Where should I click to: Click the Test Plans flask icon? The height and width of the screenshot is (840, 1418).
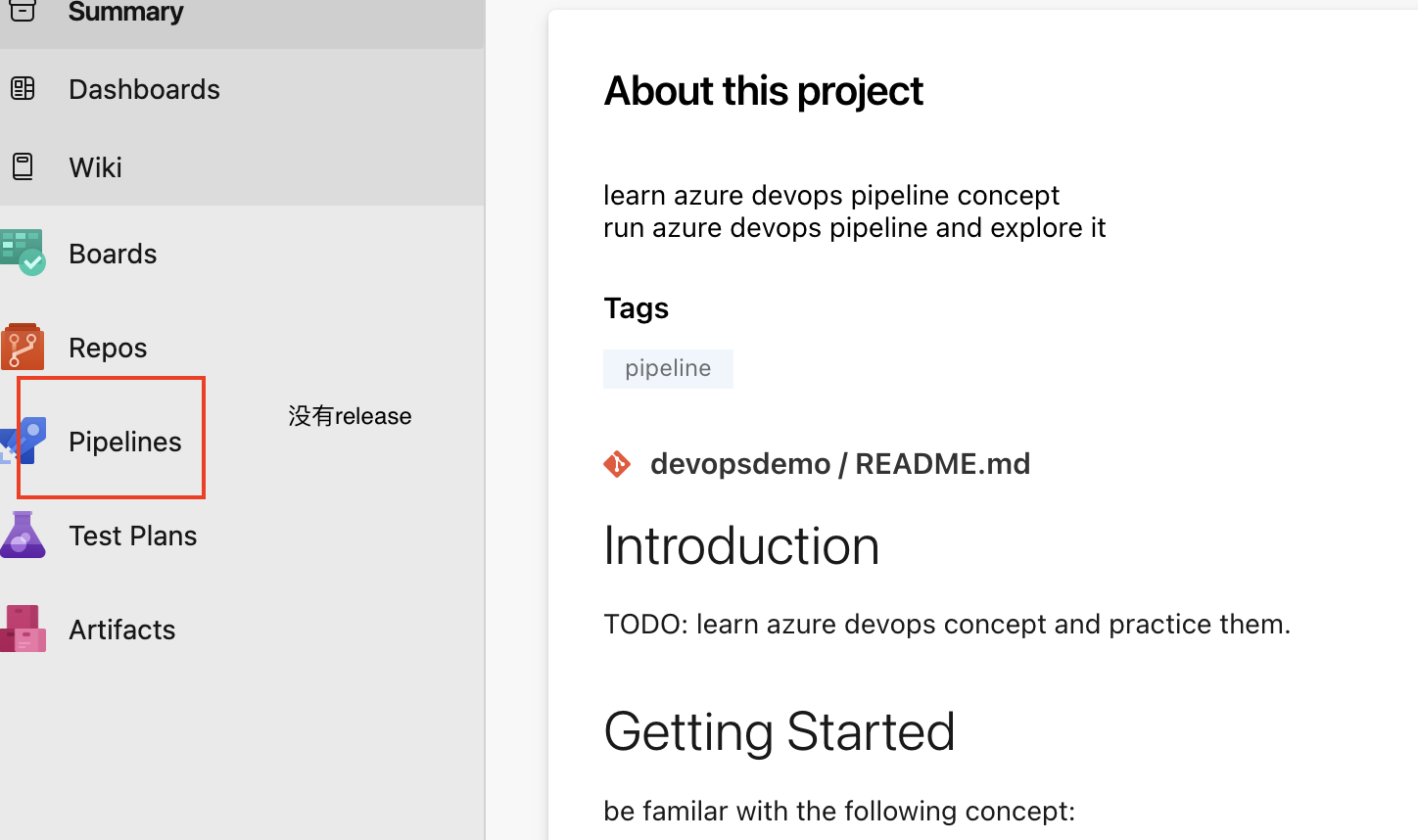point(23,535)
